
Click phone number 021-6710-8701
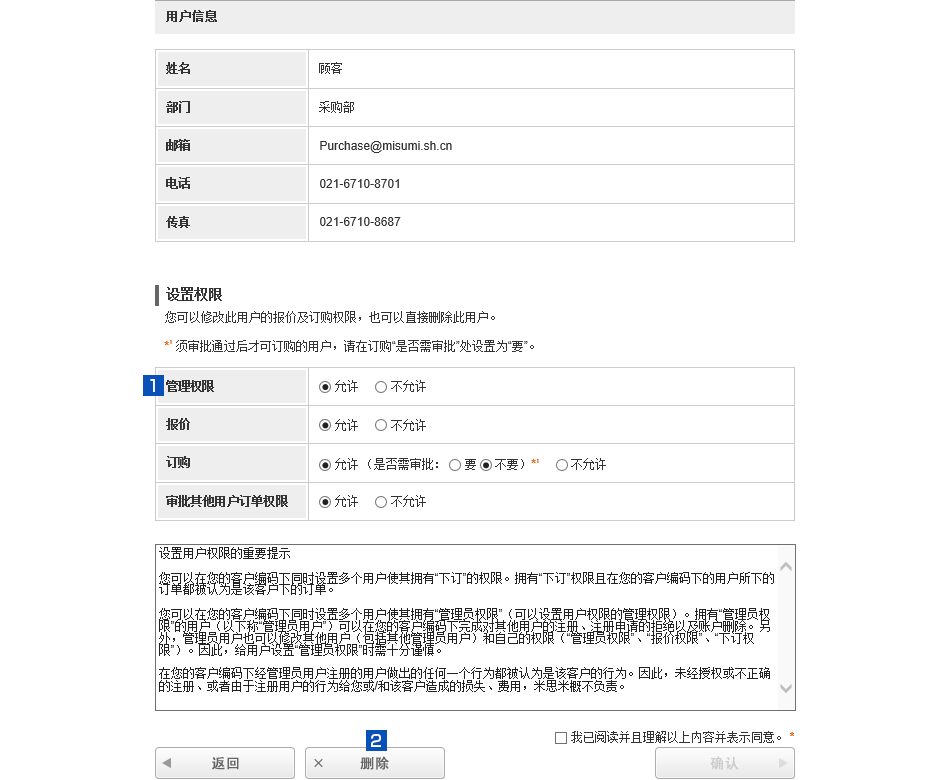click(360, 184)
